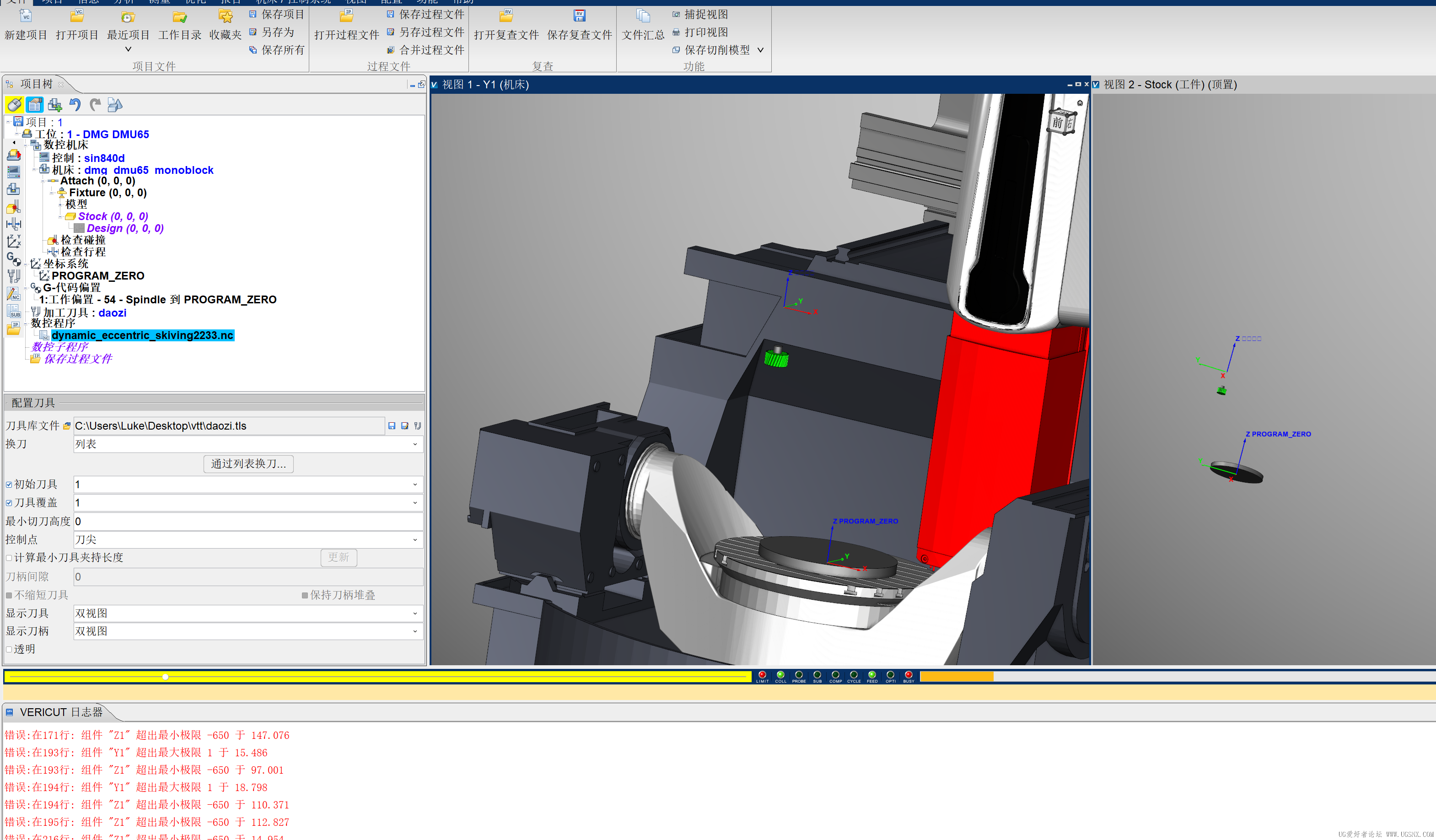Expand the 最近项目 dropdown arrow
1436x840 pixels.
[x=128, y=49]
